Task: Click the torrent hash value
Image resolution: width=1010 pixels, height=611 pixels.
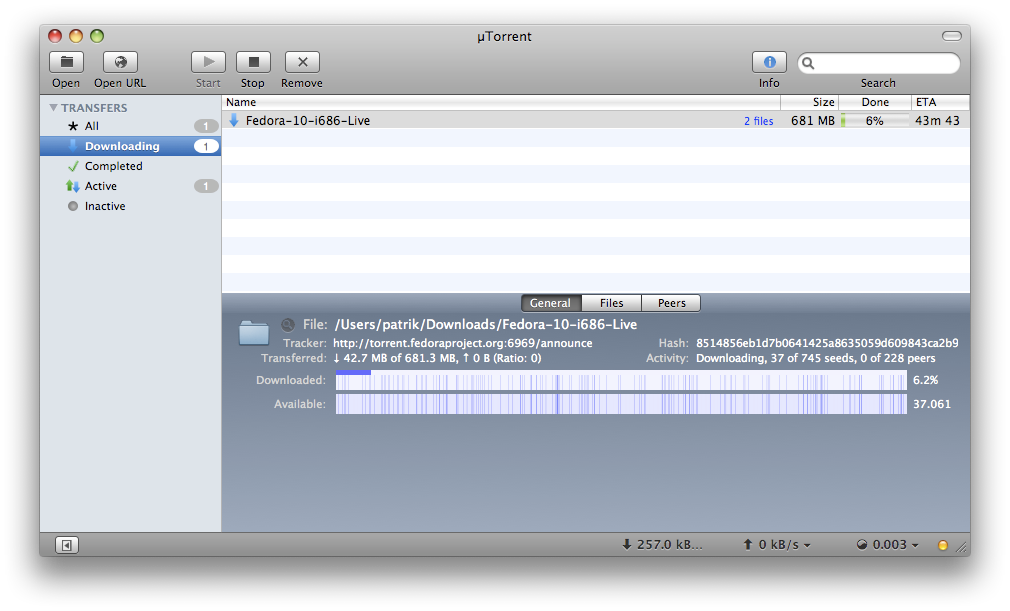Action: [x=827, y=343]
